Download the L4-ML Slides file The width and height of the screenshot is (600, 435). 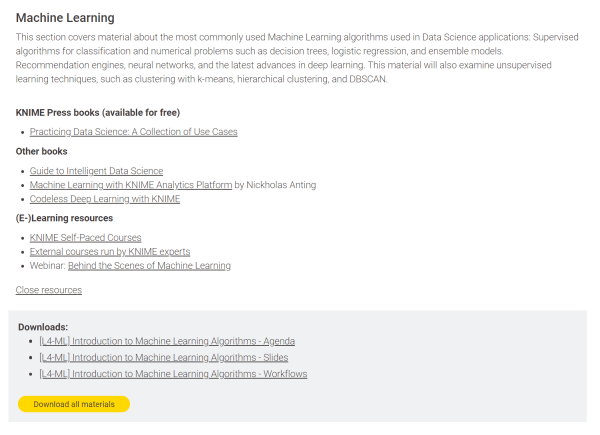(x=163, y=358)
